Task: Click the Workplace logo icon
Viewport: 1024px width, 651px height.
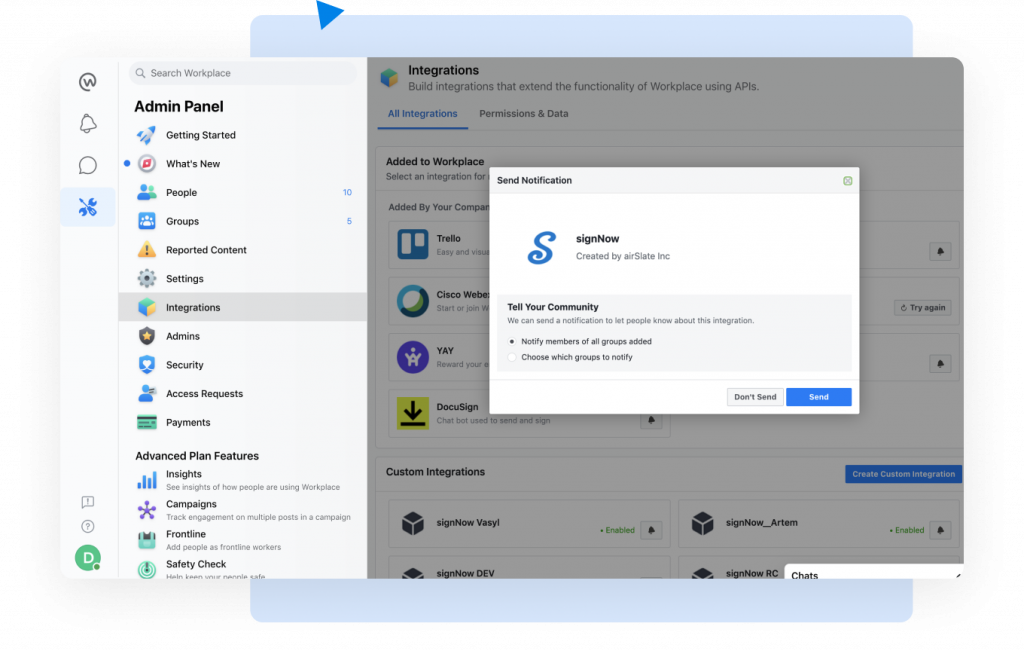Action: coord(88,82)
